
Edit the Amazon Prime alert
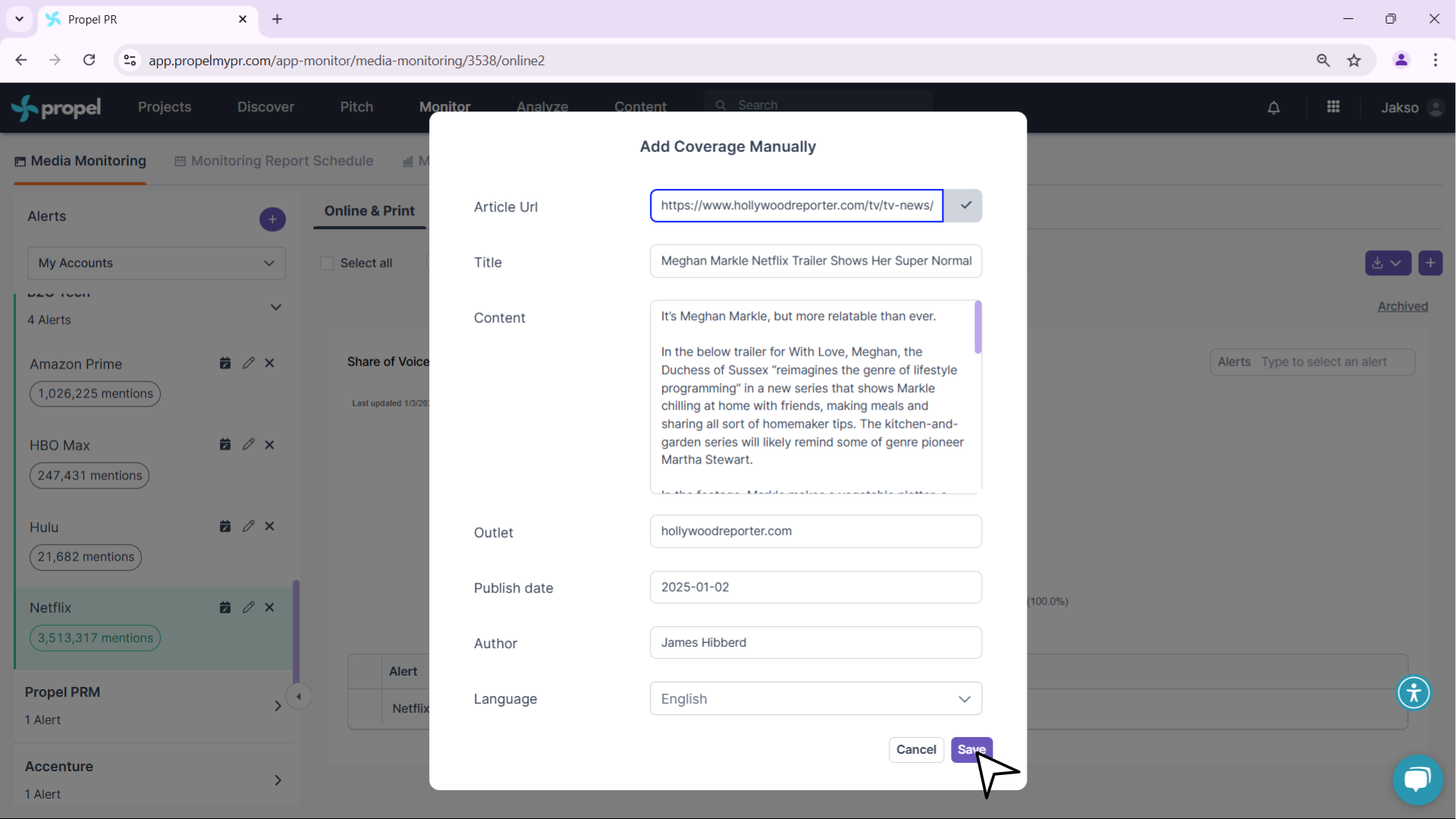click(248, 363)
